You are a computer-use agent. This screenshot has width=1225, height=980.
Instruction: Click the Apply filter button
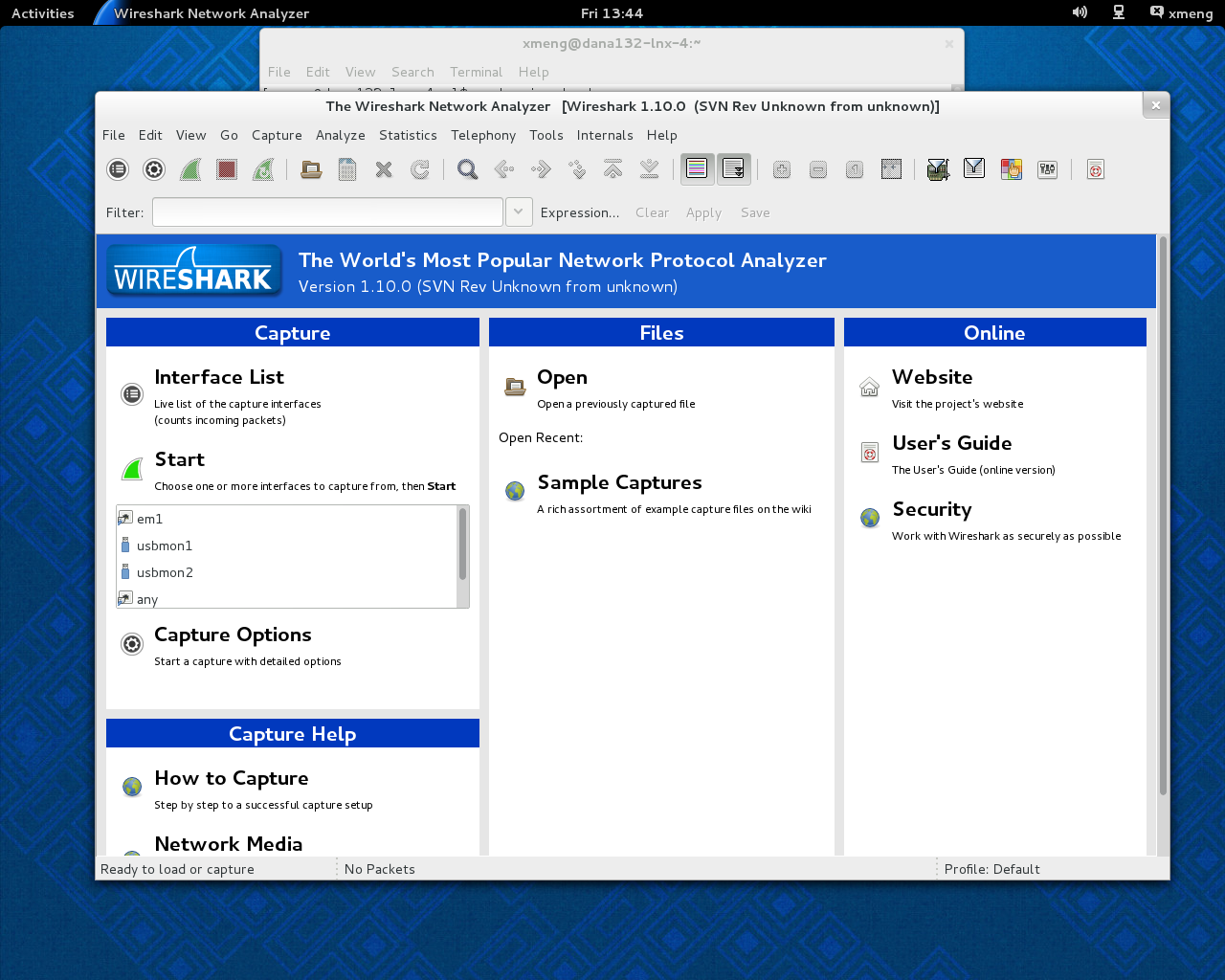703,212
